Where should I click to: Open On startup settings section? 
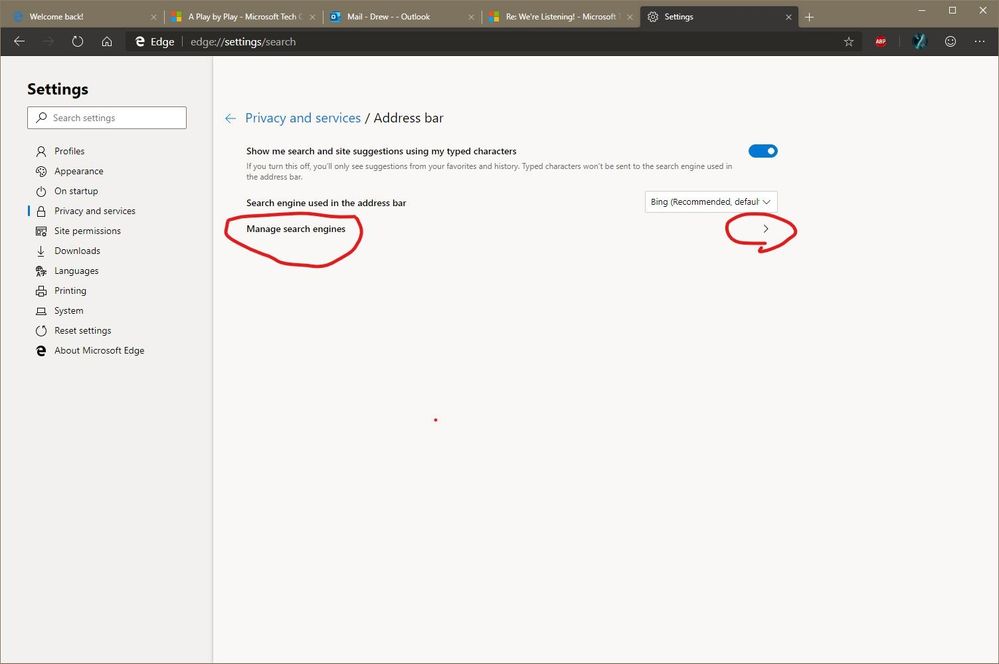[76, 191]
